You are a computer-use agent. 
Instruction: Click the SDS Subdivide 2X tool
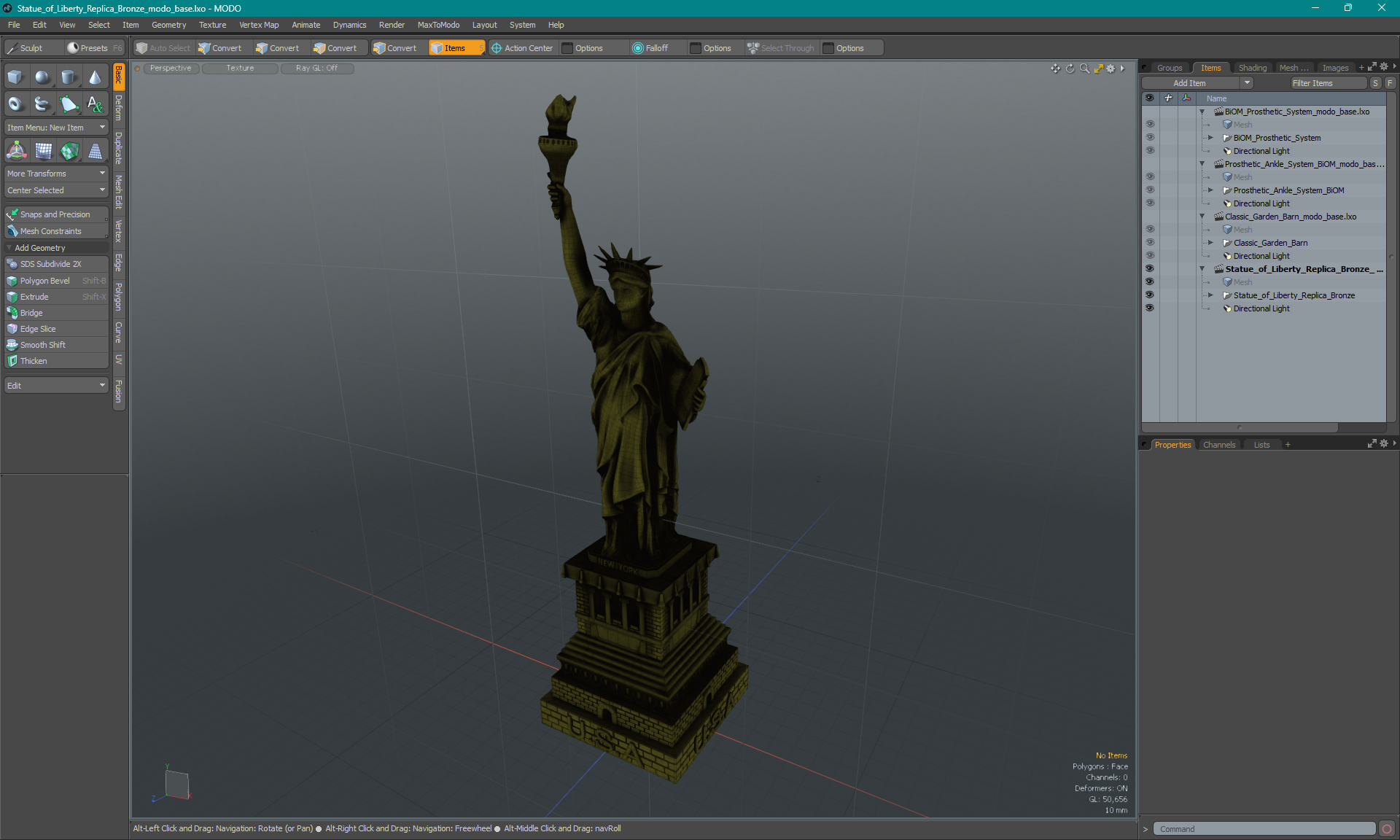(x=56, y=264)
